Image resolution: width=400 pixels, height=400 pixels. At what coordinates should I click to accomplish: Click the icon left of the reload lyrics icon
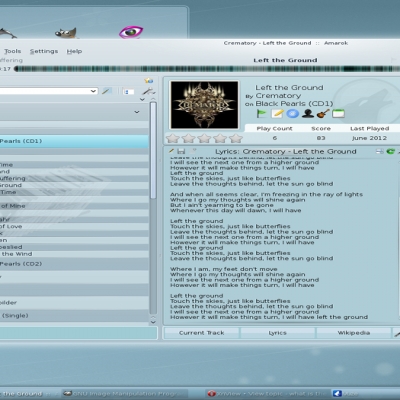[380, 152]
